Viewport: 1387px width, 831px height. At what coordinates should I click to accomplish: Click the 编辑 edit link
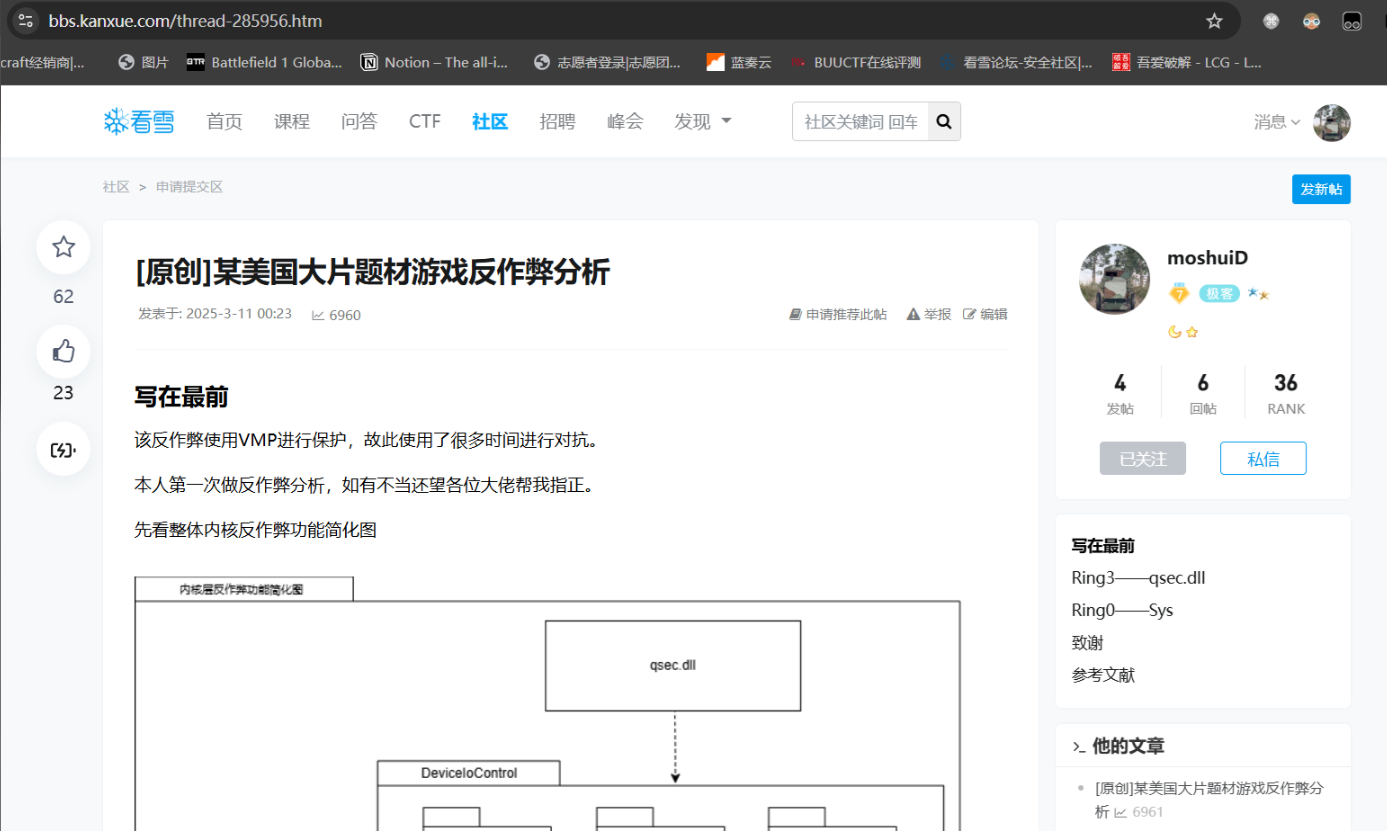[985, 314]
